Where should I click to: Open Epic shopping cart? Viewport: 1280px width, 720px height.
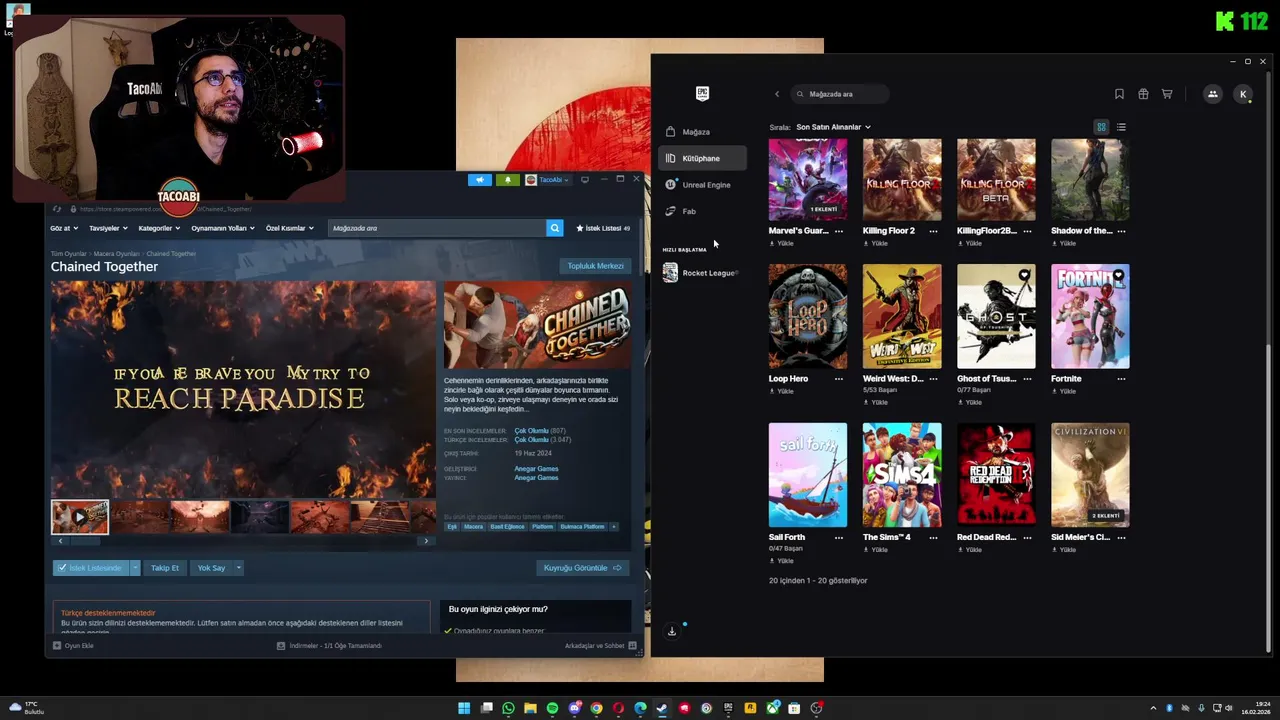(1167, 94)
